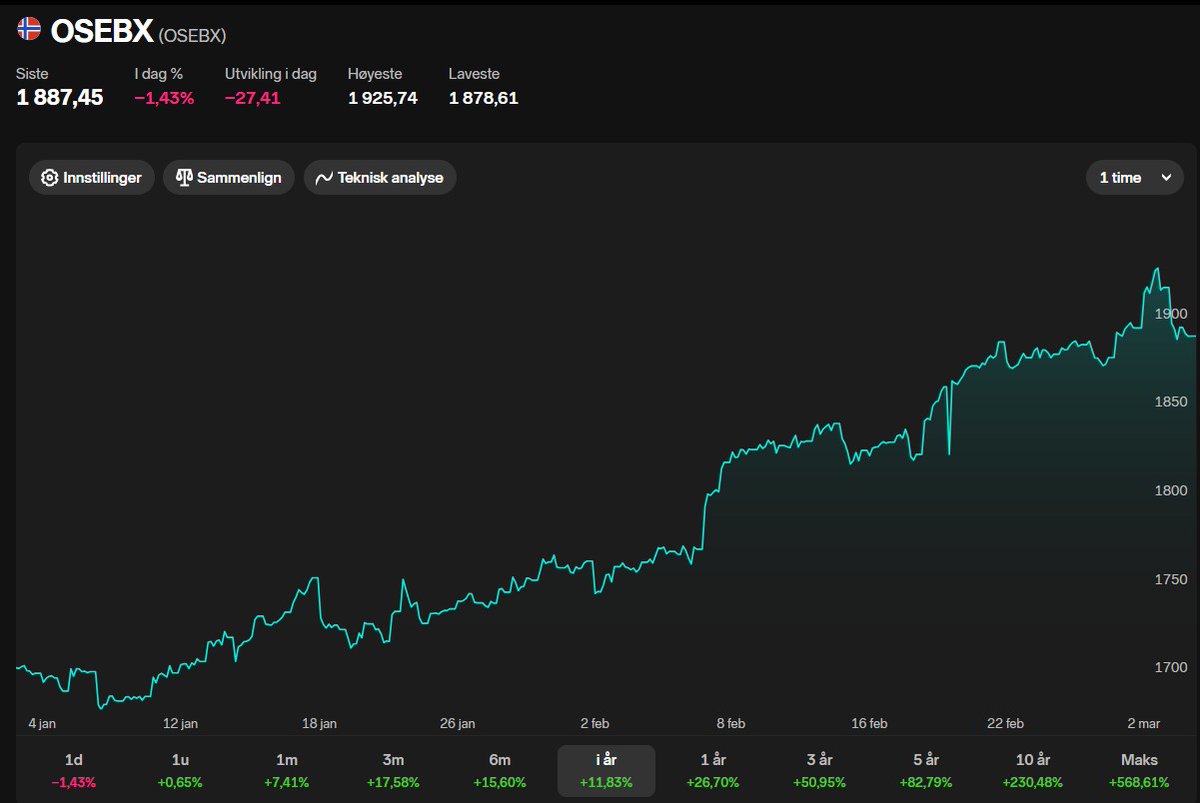1200x803 pixels.
Task: Click the 1800 price axis label
Action: click(1170, 490)
